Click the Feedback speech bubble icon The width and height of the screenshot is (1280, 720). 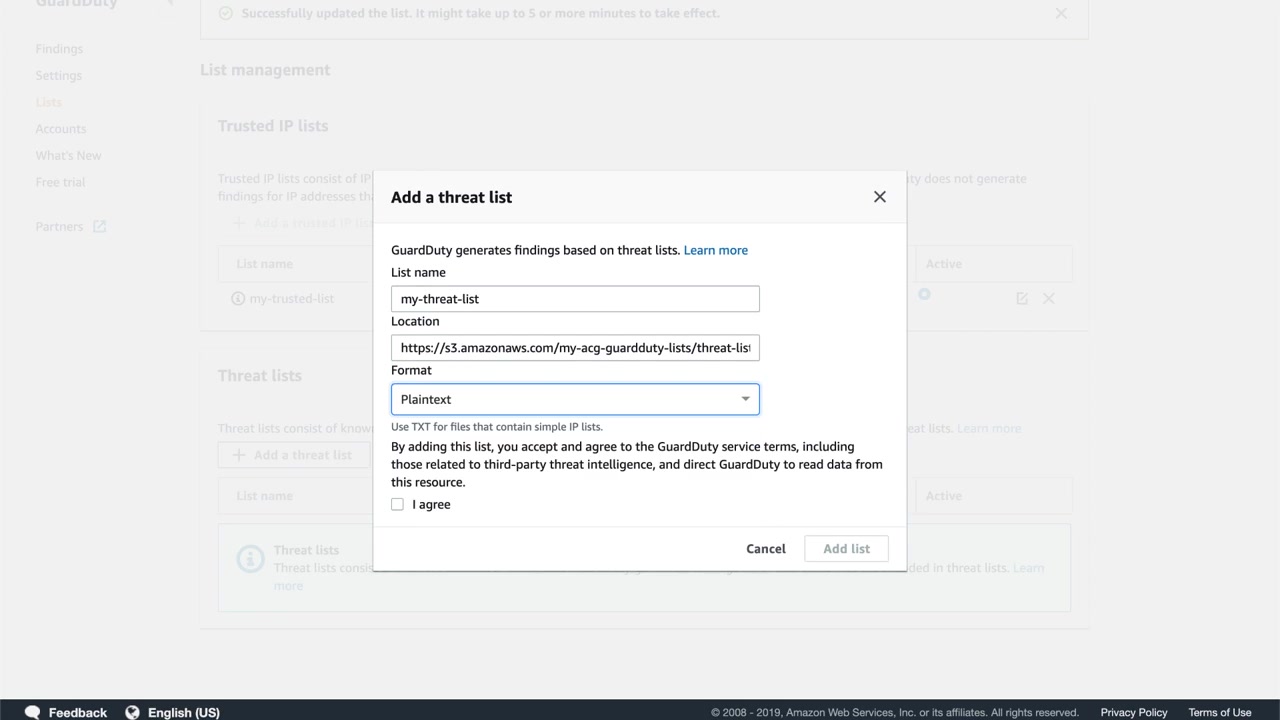33,712
